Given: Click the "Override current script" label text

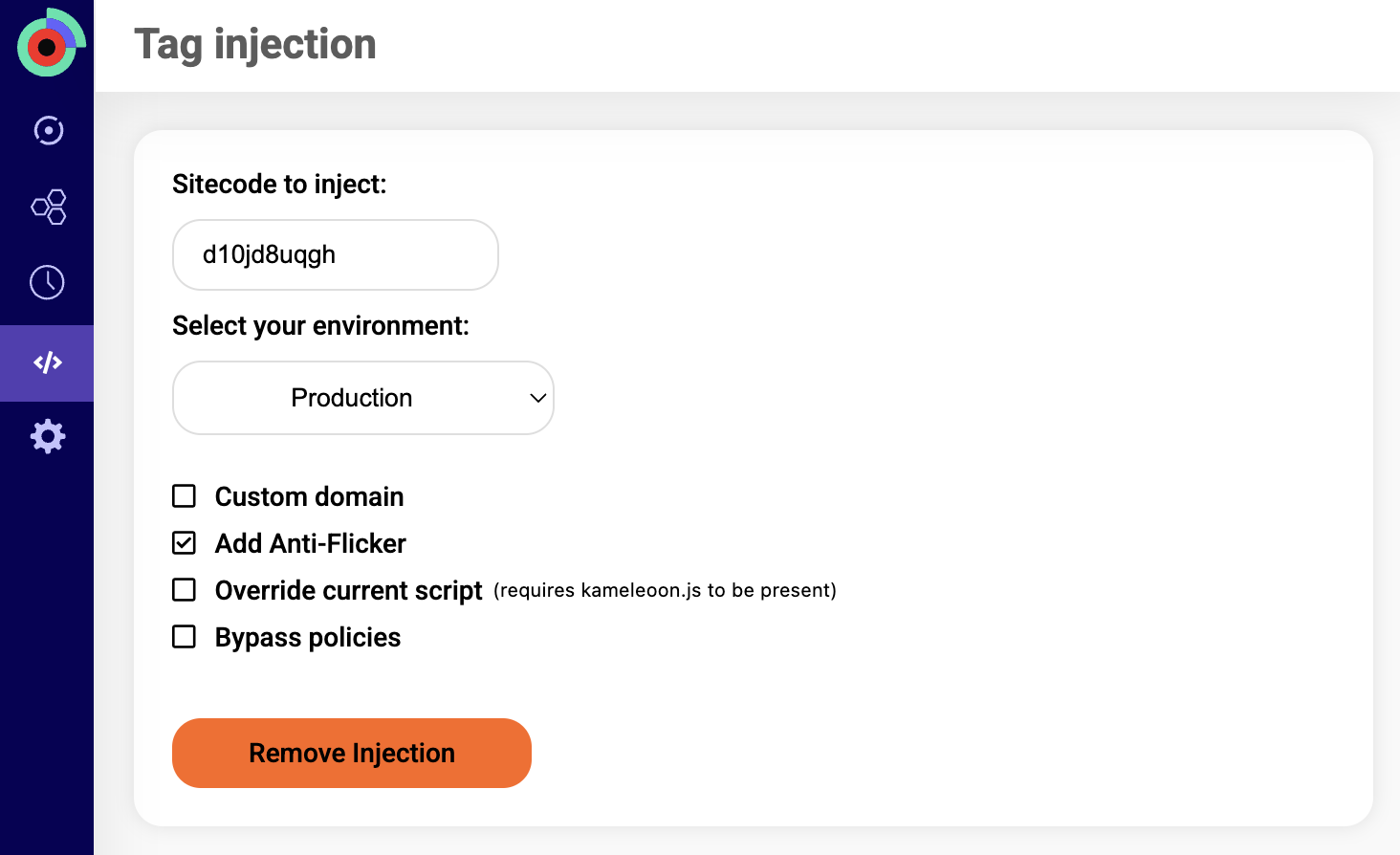Looking at the screenshot, I should point(348,590).
